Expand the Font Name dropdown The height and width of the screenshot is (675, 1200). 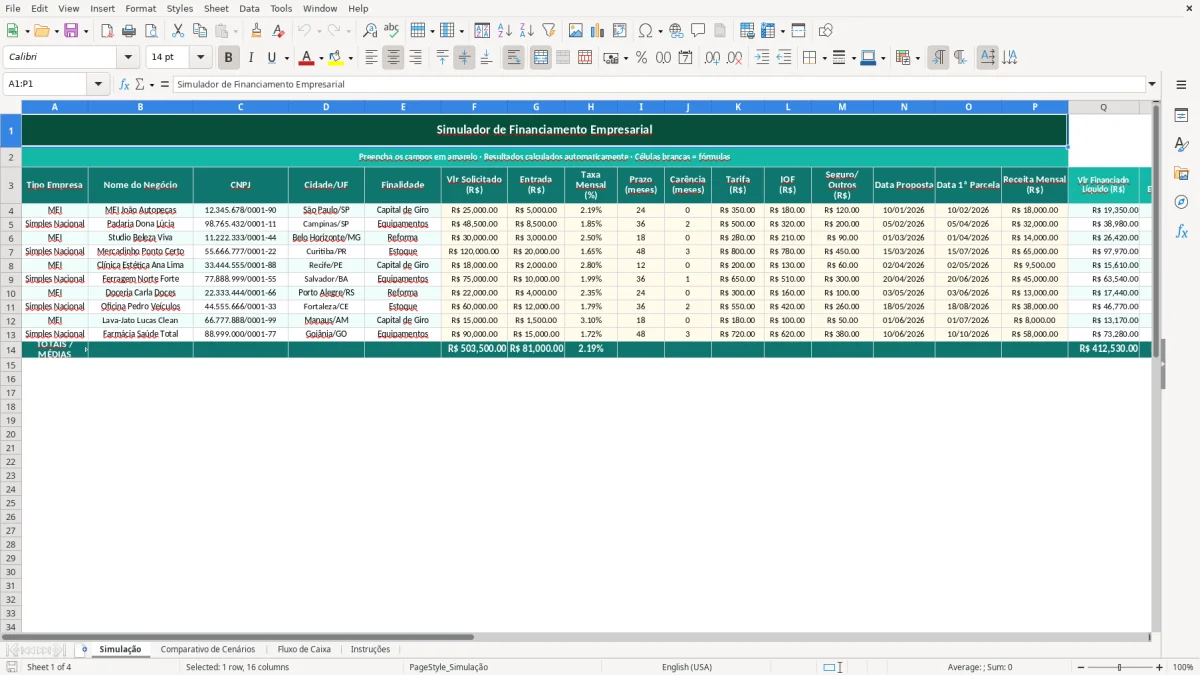tap(128, 58)
